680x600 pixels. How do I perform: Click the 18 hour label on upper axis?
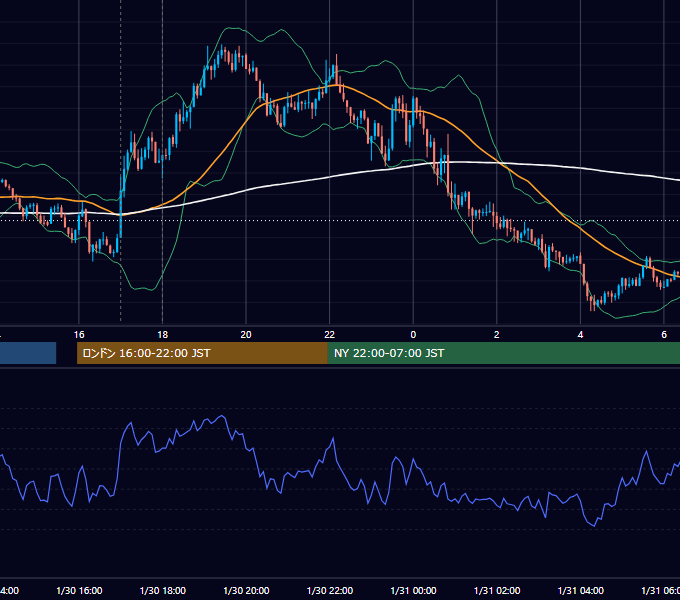(x=163, y=335)
